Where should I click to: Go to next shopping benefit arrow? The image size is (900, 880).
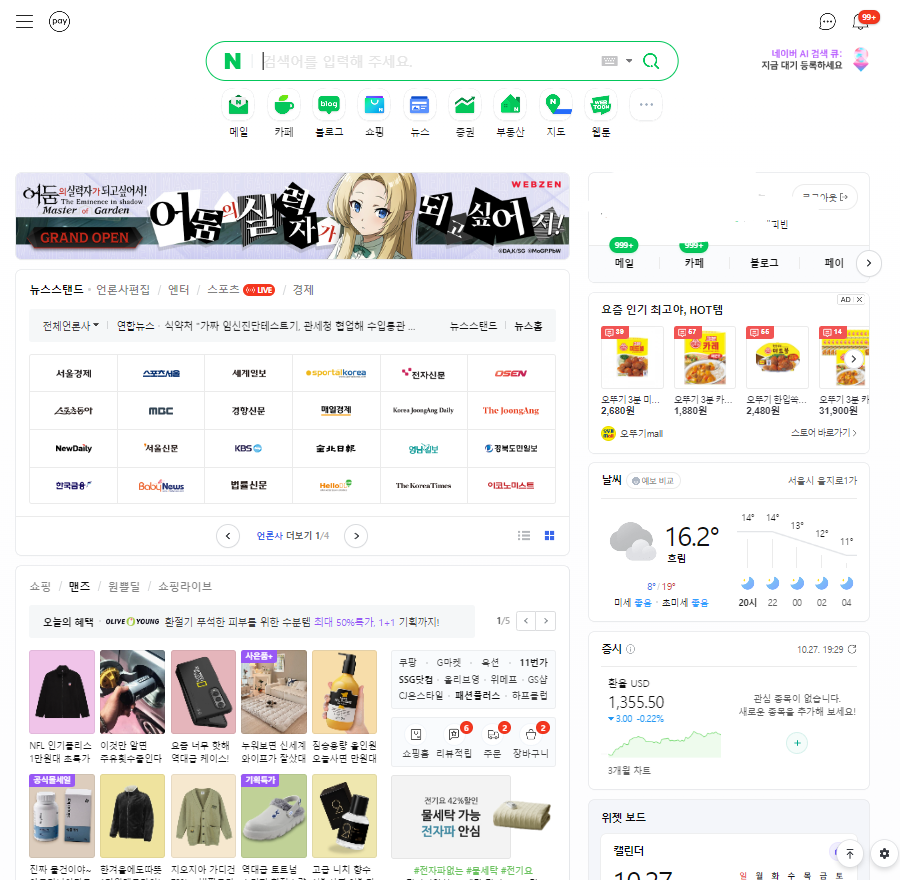pos(546,621)
